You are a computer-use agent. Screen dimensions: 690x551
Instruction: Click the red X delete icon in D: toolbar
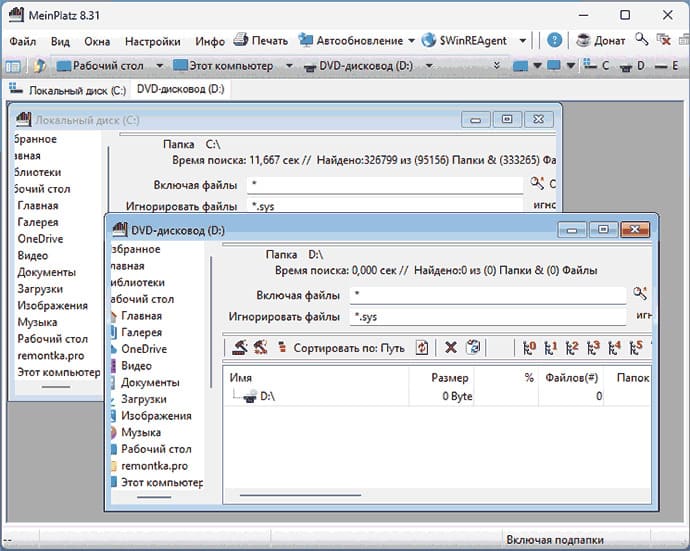[451, 348]
